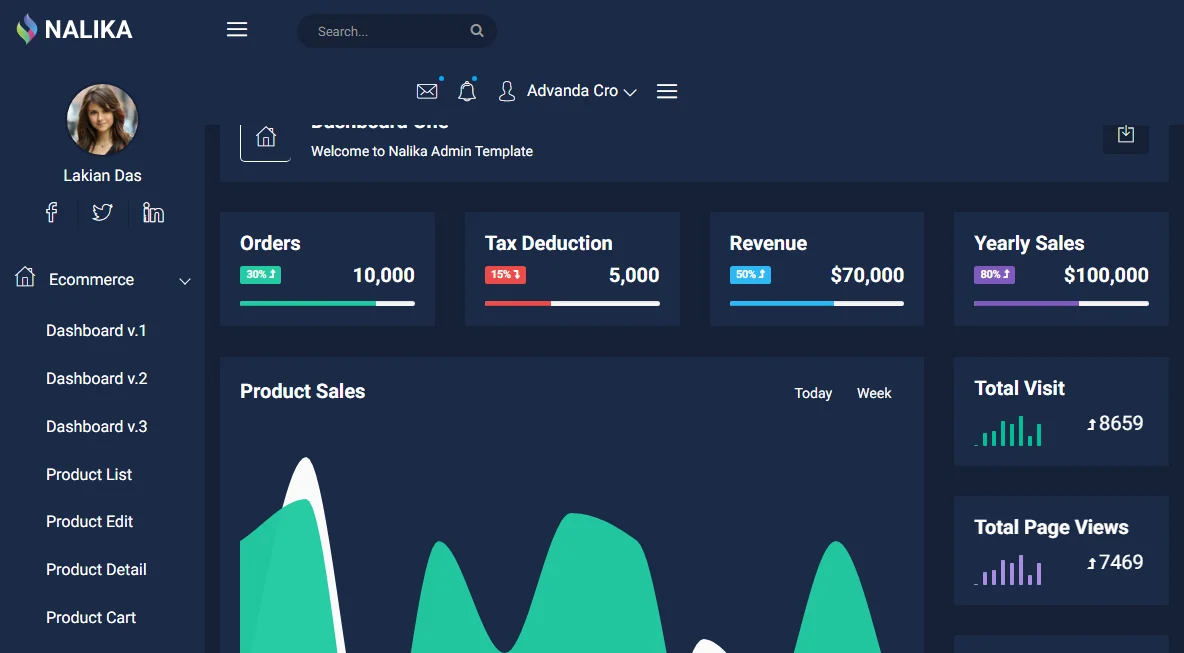Click the download icon in the header panel
This screenshot has width=1184, height=653.
pos(1126,134)
